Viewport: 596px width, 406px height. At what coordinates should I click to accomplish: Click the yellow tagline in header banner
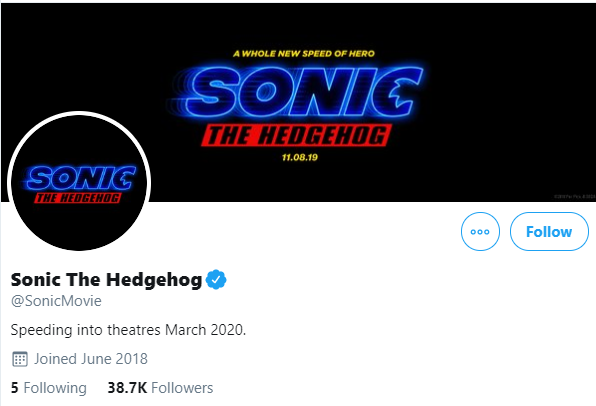tap(304, 54)
